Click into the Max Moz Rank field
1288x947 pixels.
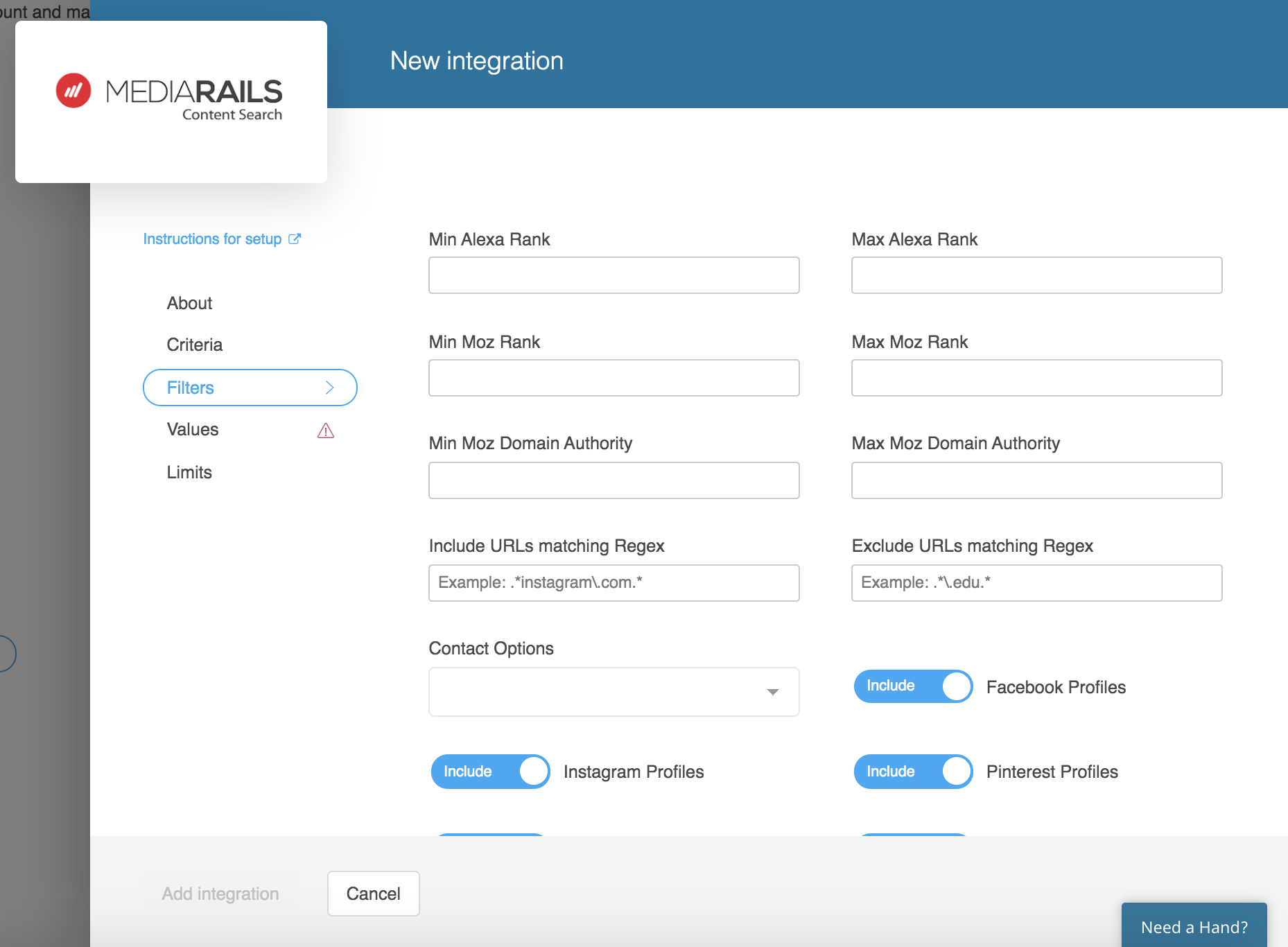click(x=1036, y=378)
